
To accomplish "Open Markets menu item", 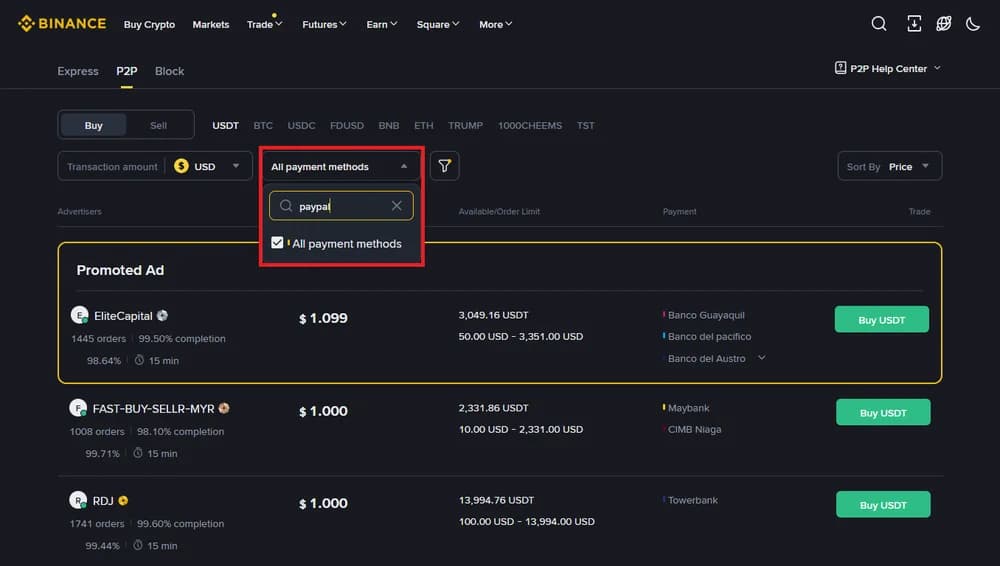I will pyautogui.click(x=210, y=24).
